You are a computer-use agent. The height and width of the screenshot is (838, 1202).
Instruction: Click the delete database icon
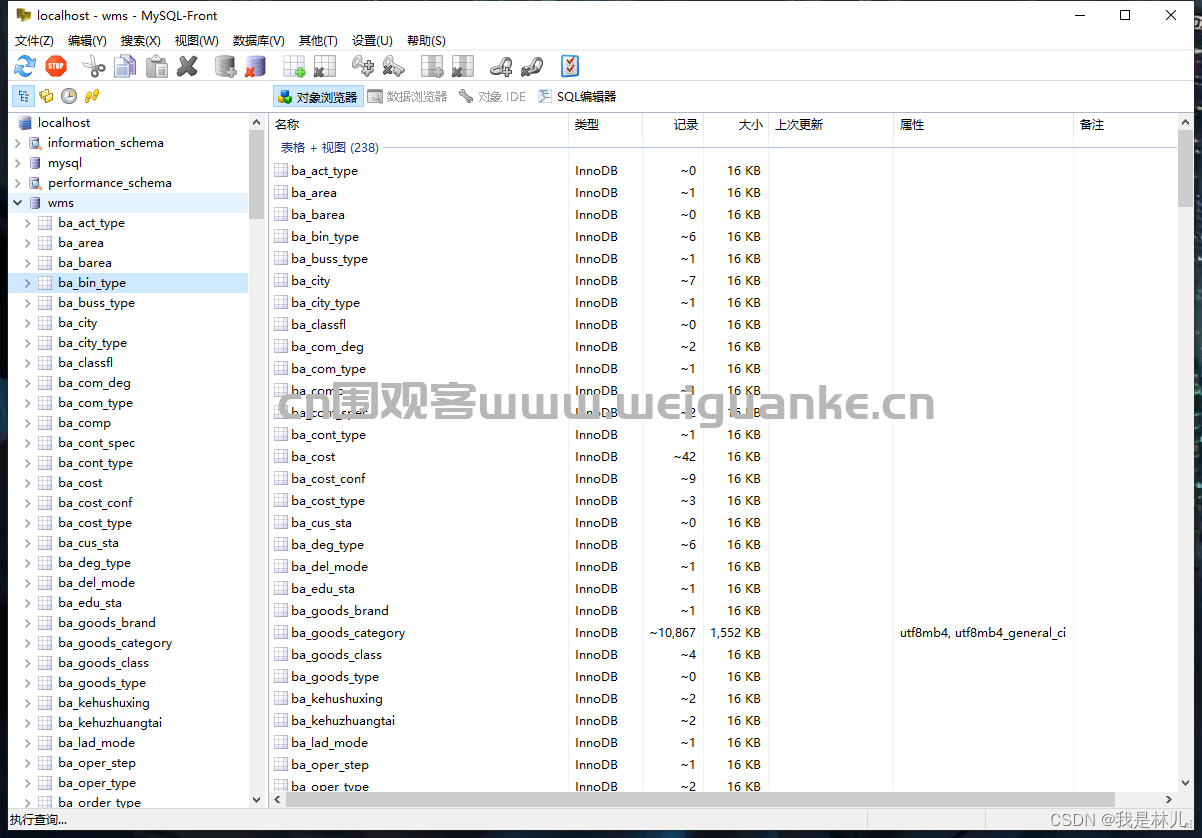click(x=255, y=67)
